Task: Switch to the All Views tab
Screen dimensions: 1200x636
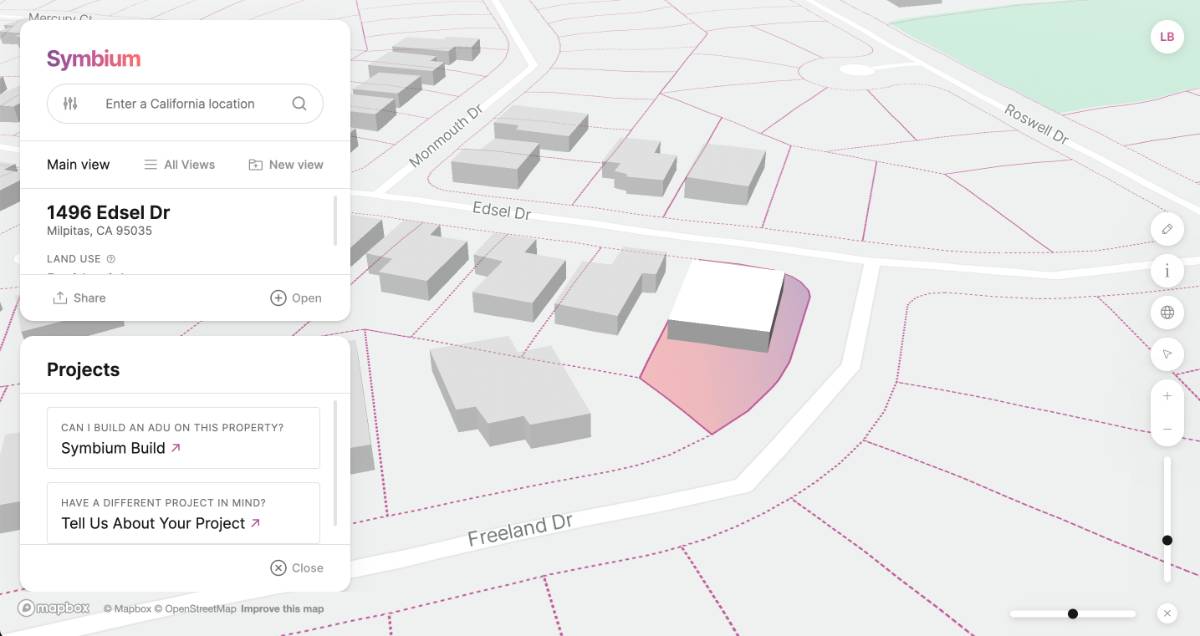Action: [x=180, y=164]
